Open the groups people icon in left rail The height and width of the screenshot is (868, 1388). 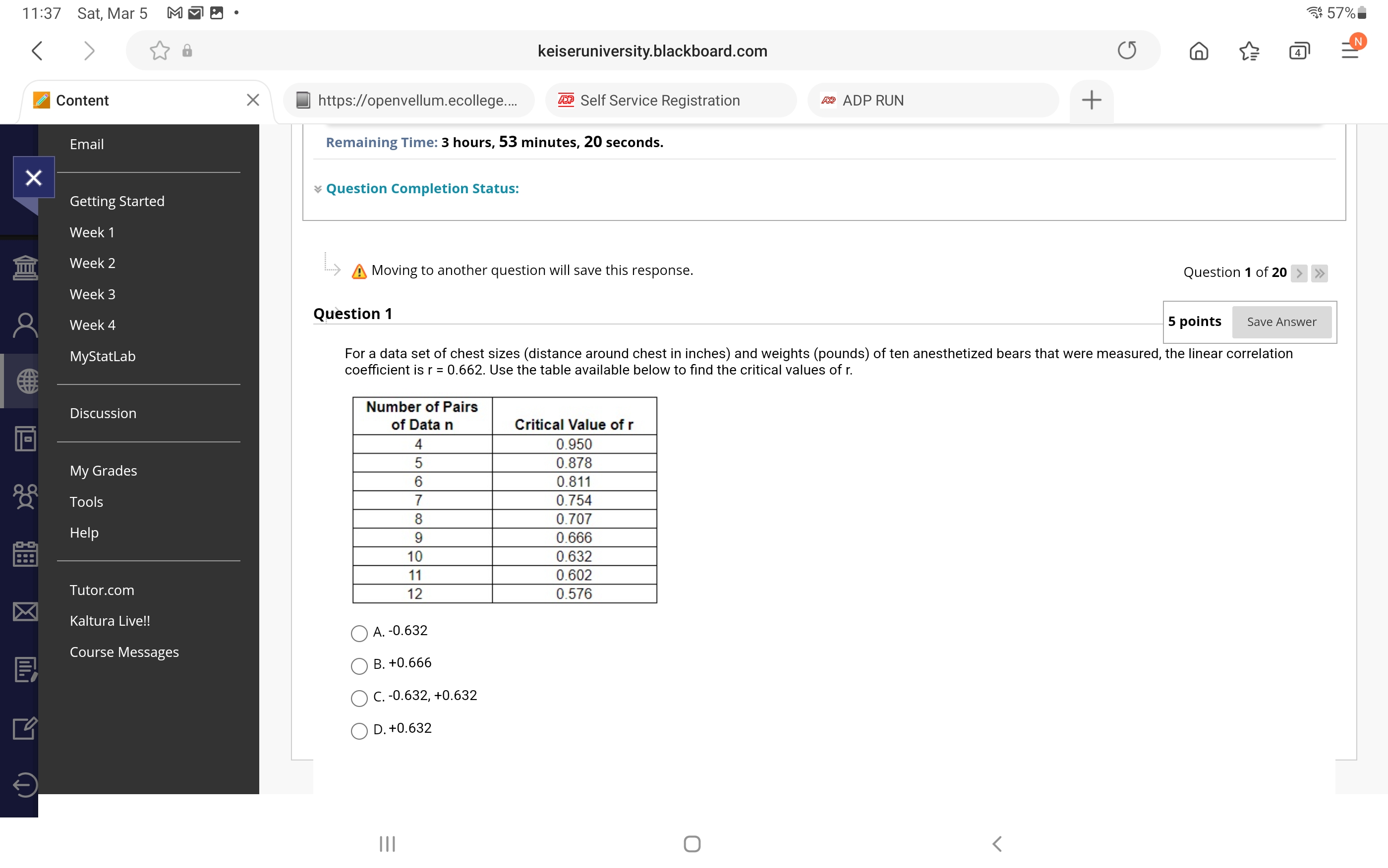25,496
